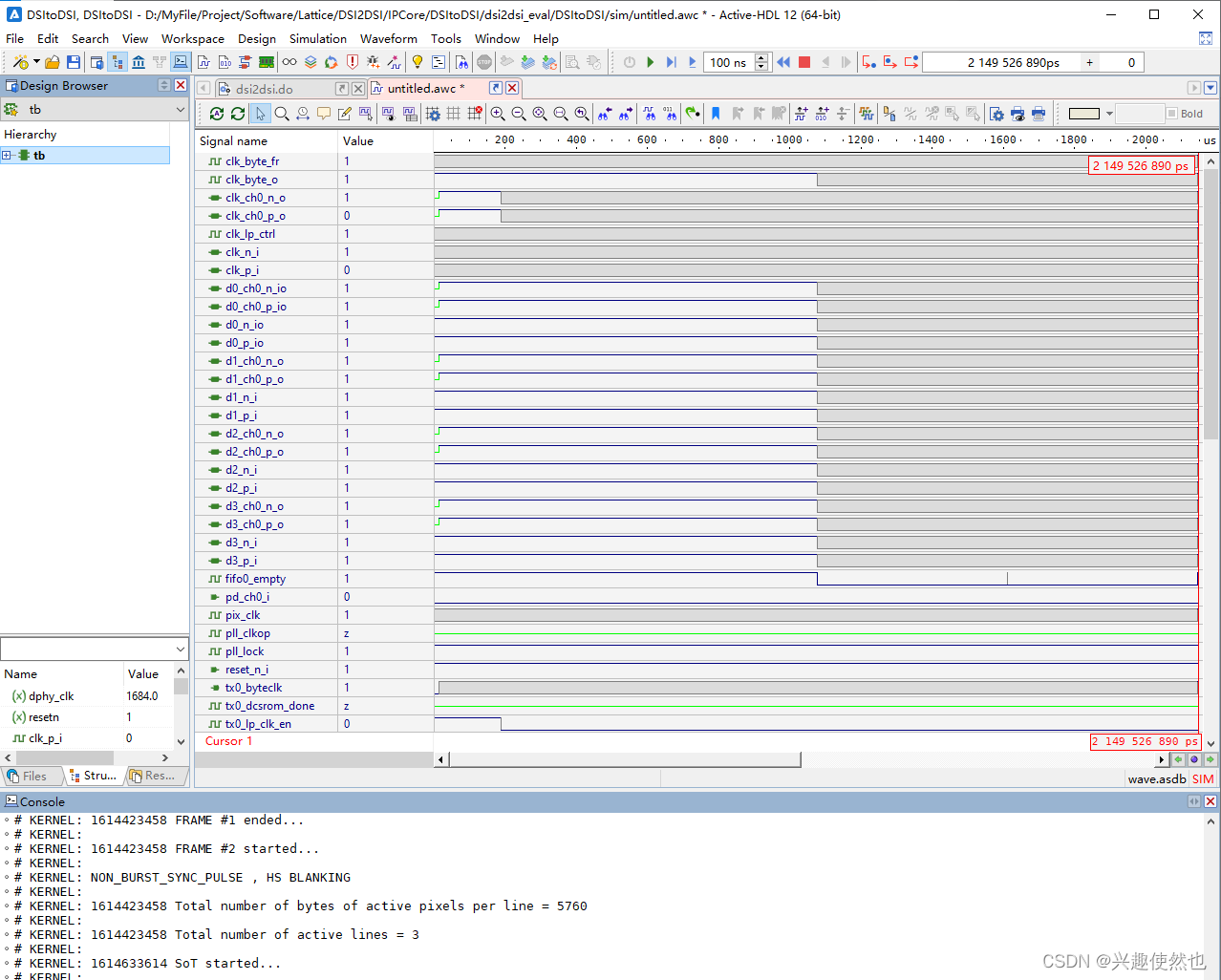Close the untitled.awc tab
Viewport: 1221px width, 980px height.
click(512, 88)
